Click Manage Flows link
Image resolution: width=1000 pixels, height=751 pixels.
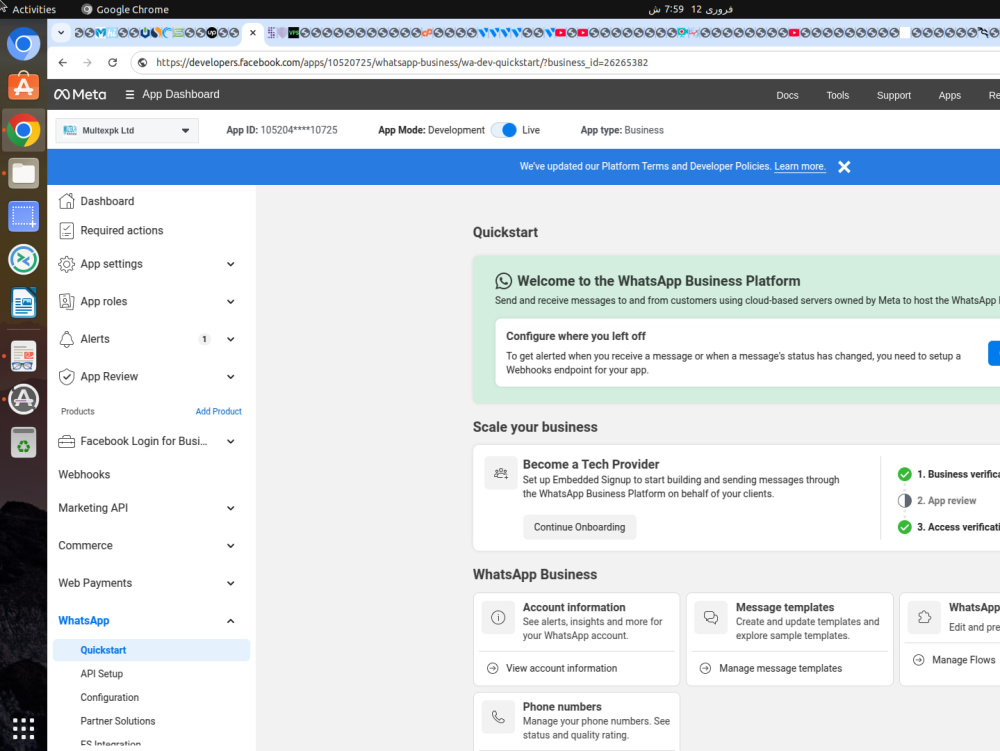[x=964, y=660]
